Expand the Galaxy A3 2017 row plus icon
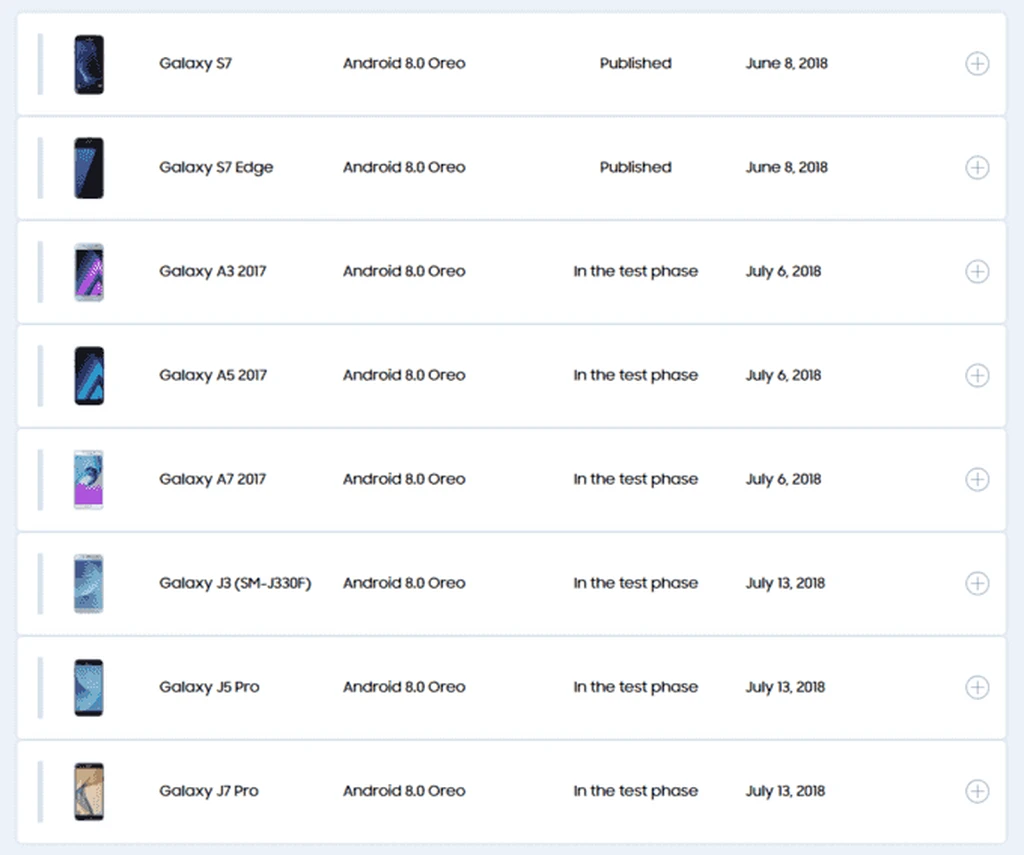 (x=977, y=271)
